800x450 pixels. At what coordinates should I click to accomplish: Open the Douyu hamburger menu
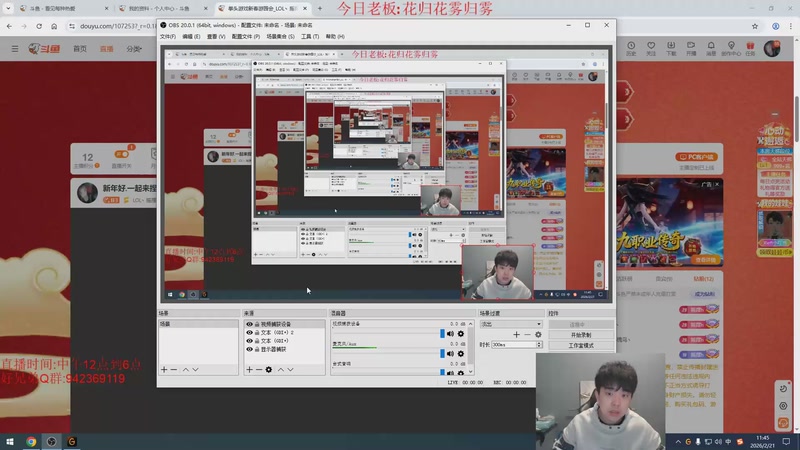point(15,48)
